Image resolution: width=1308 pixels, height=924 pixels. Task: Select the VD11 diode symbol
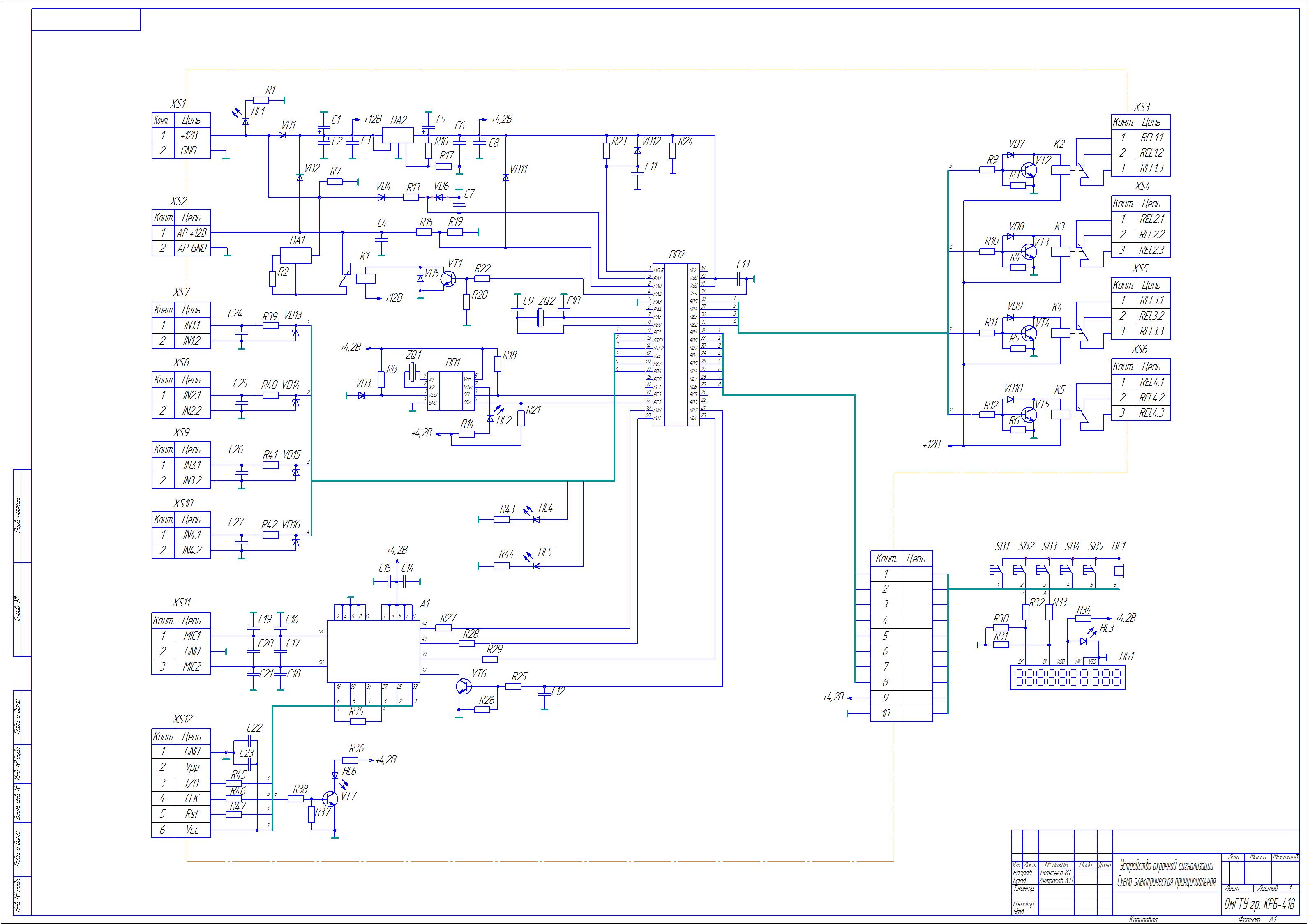tap(505, 178)
